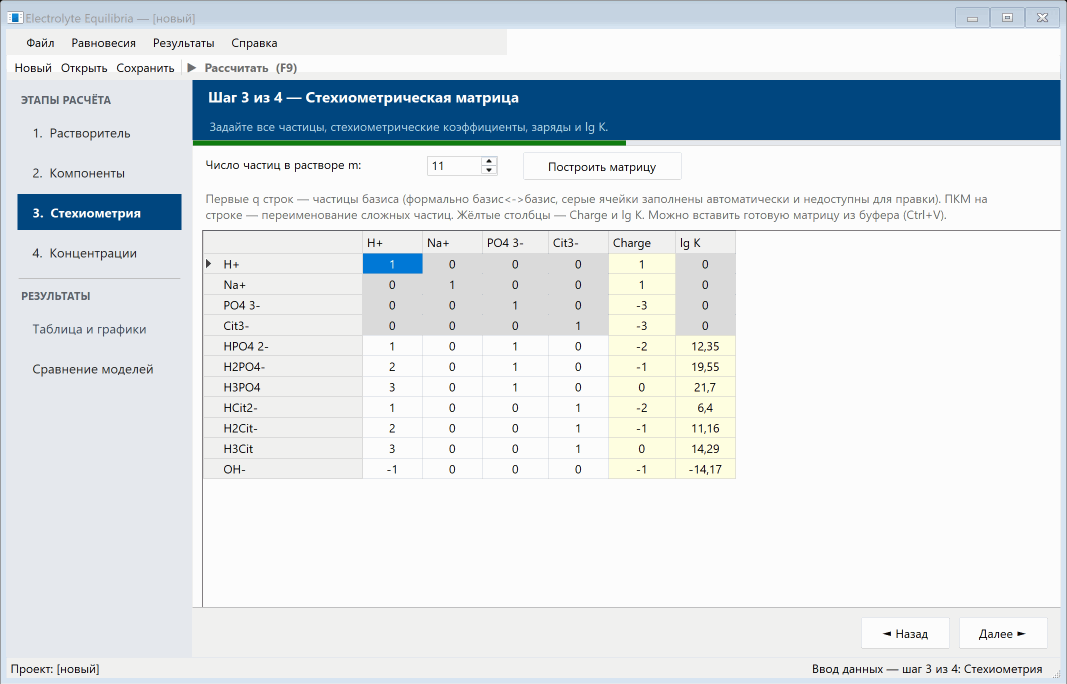Increase particle count with the spinner up arrow
1067x684 pixels.
pos(489,161)
